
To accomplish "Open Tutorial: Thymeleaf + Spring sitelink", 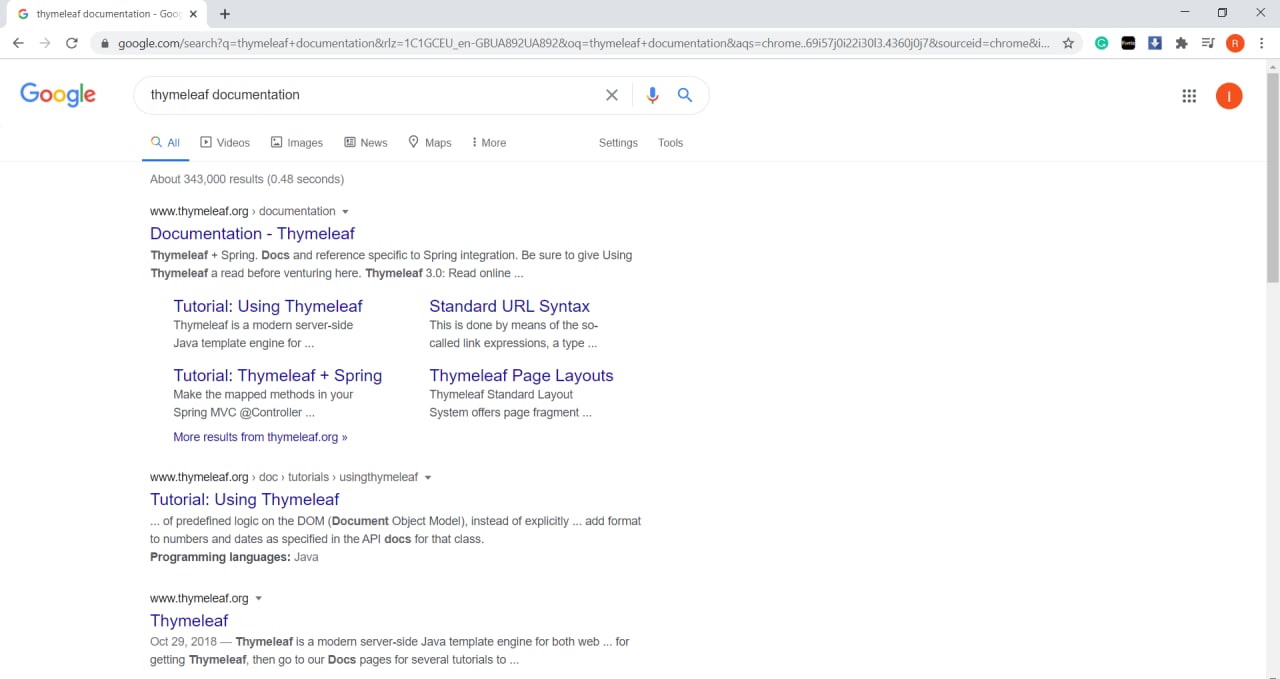I will pyautogui.click(x=277, y=376).
